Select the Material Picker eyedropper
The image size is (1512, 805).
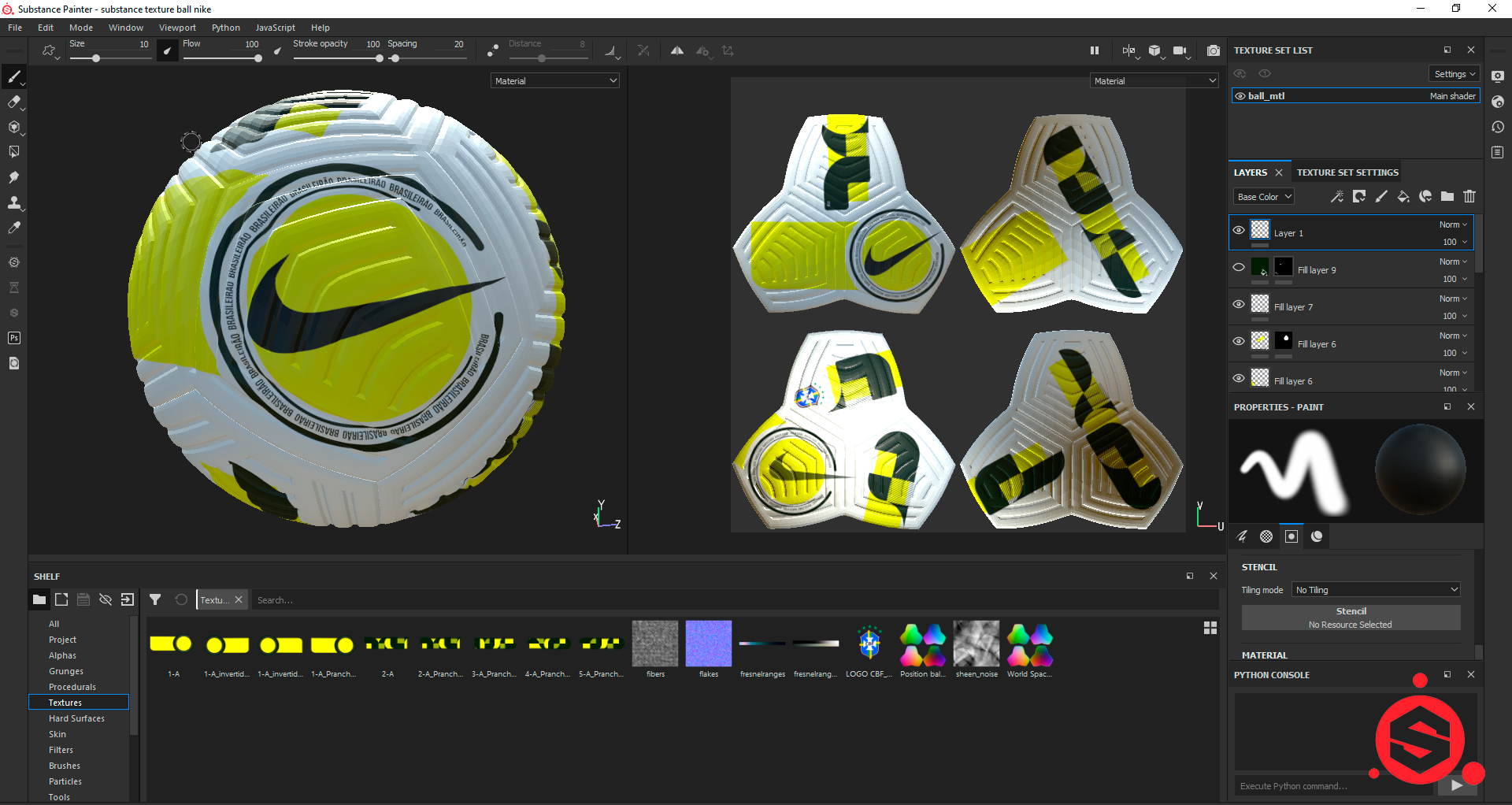click(x=13, y=228)
